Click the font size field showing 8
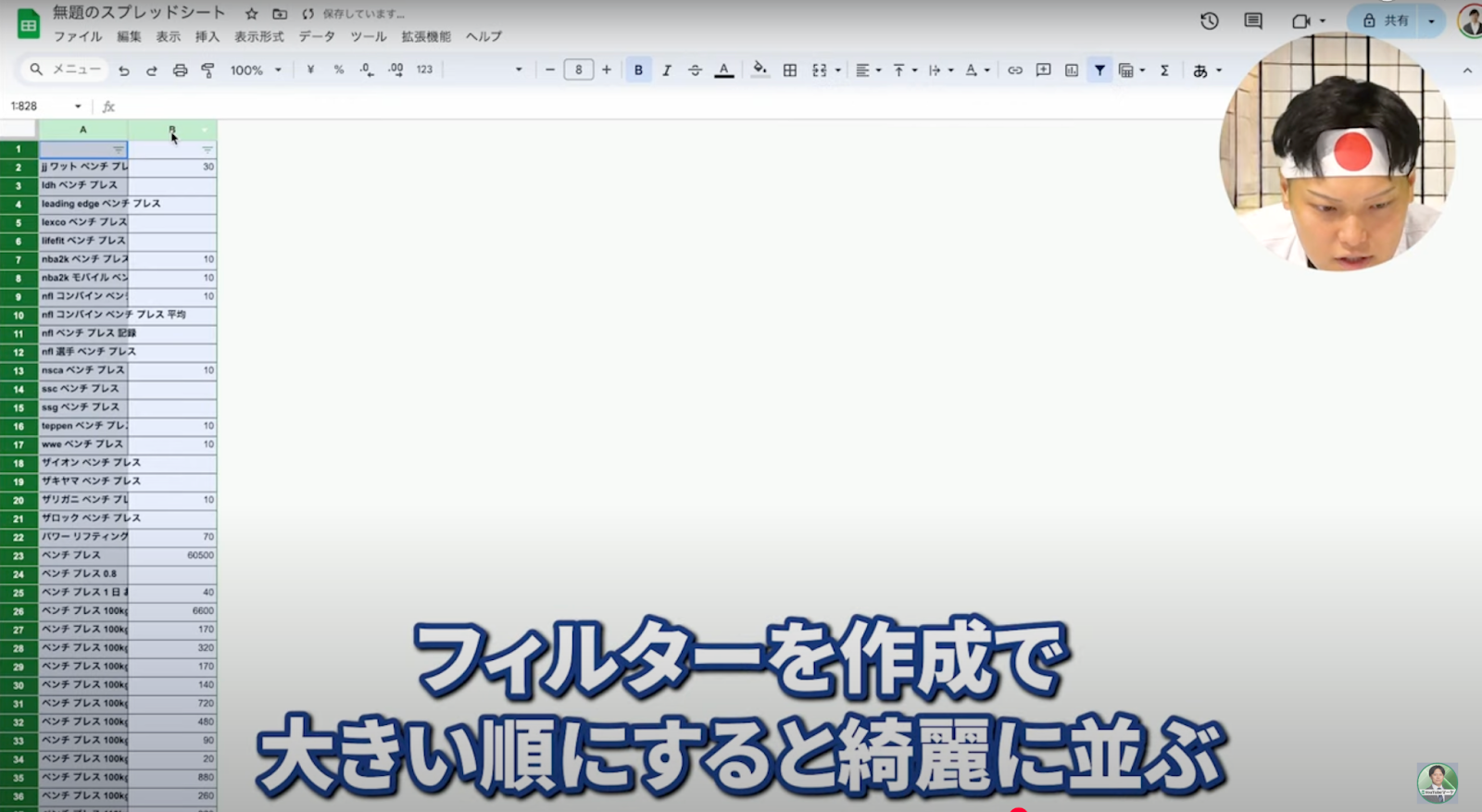Image resolution: width=1482 pixels, height=812 pixels. click(579, 70)
